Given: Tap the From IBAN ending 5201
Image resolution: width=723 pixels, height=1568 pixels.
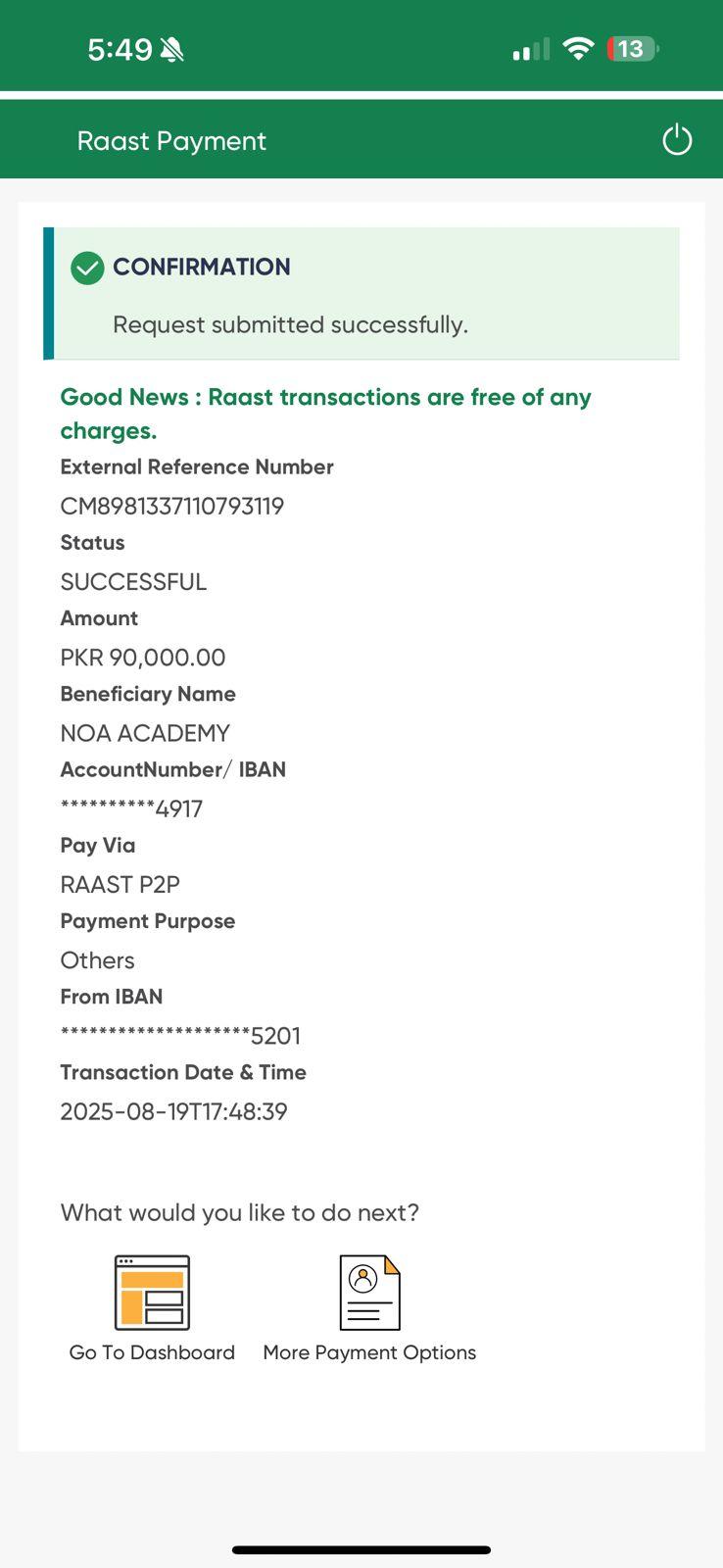Looking at the screenshot, I should click(x=180, y=1036).
